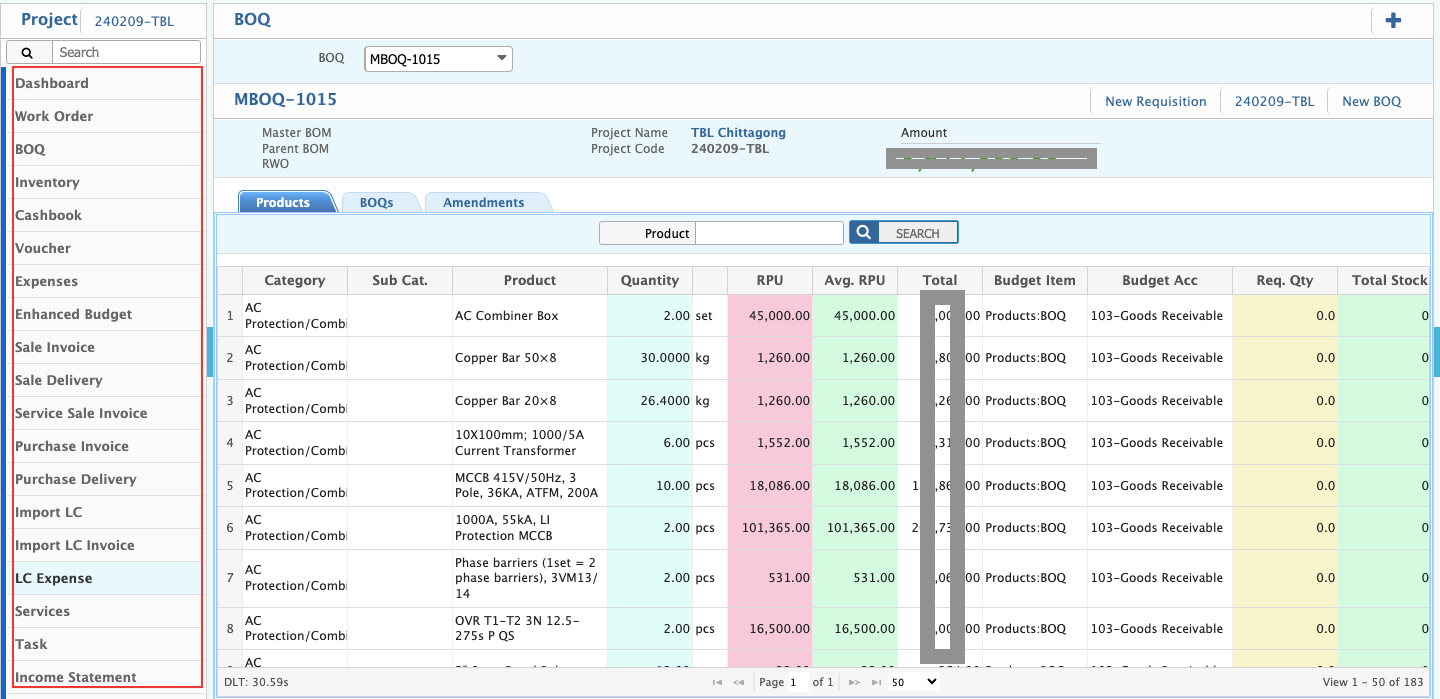1440x699 pixels.
Task: Open the rows-per-page dropdown showing 50
Action: 911,681
